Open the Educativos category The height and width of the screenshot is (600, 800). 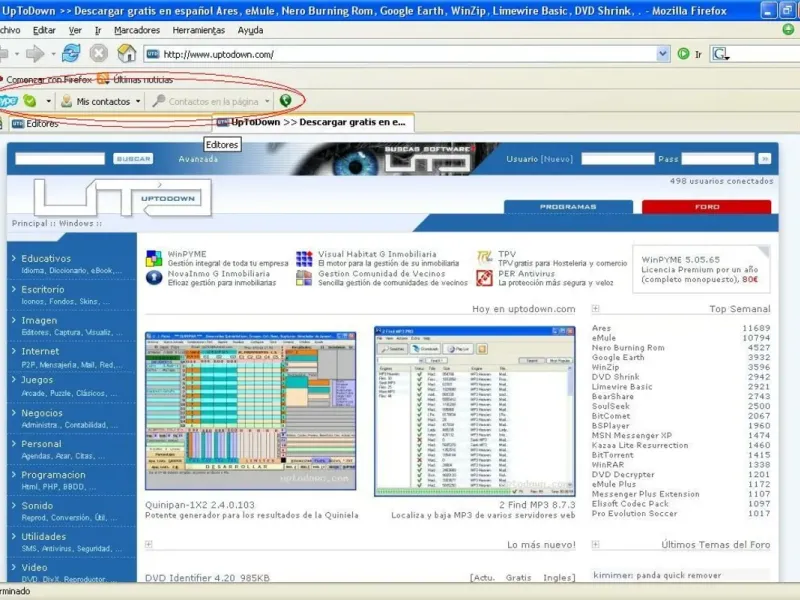coord(46,258)
